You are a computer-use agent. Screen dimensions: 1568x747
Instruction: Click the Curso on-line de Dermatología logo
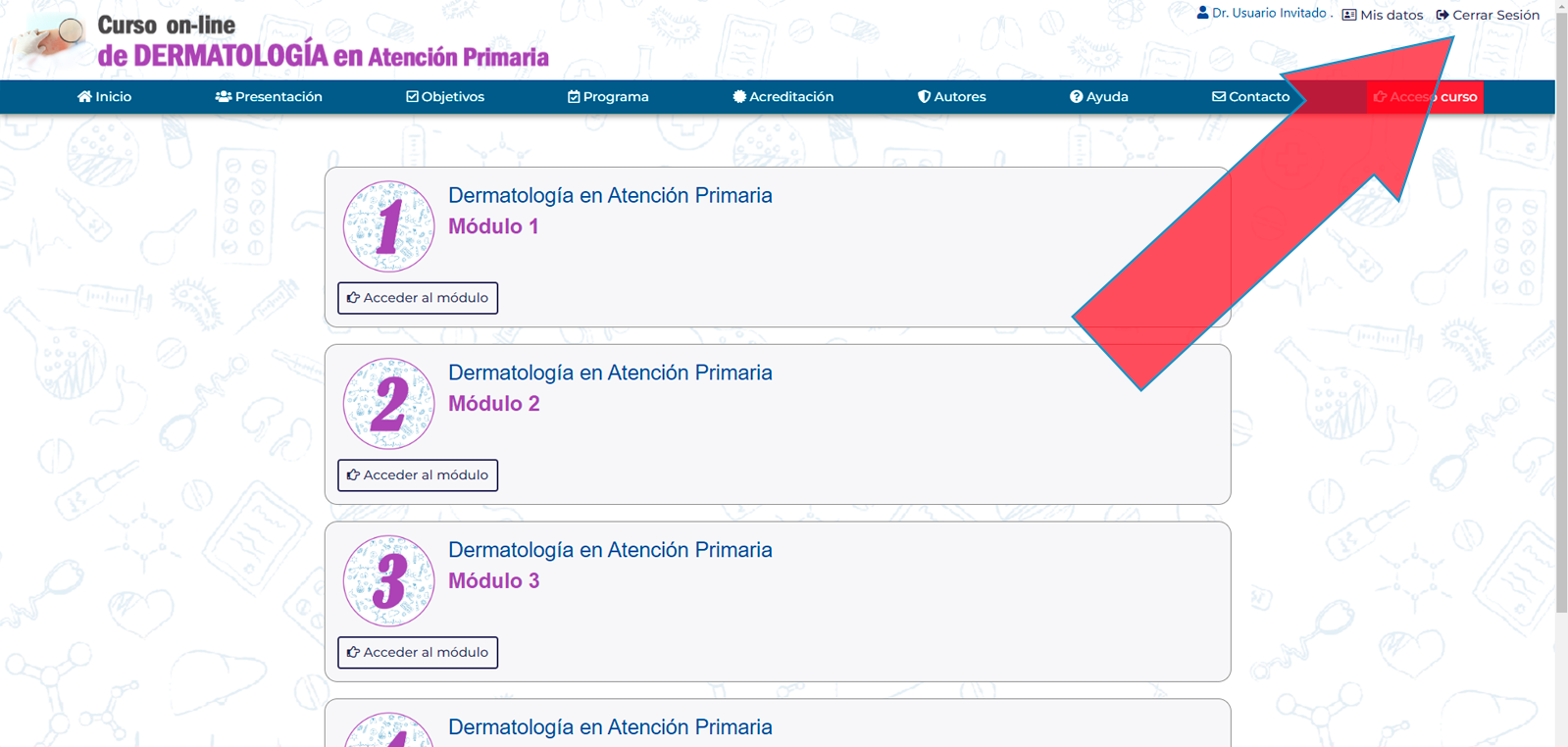click(x=285, y=41)
